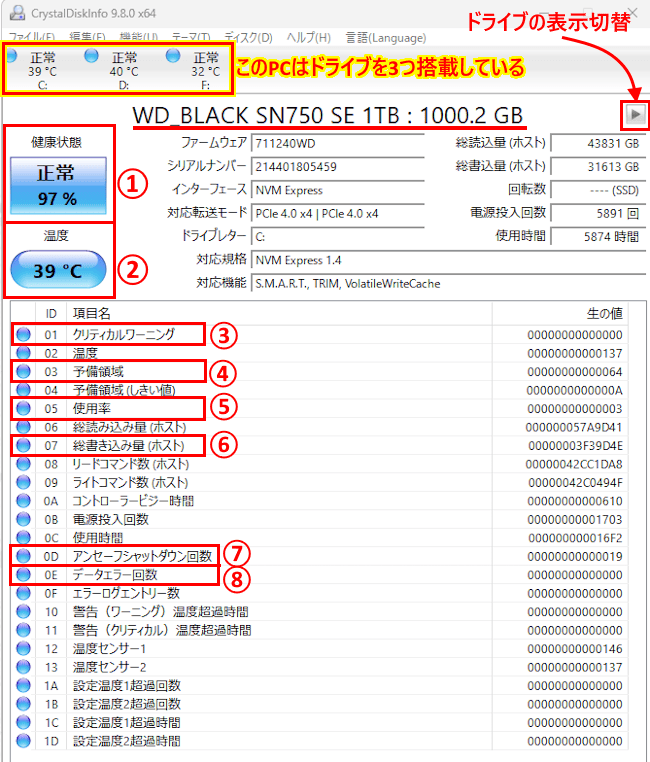Click status orb for 予備領域 (しきい値) row
This screenshot has height=762, width=650.
23,390
